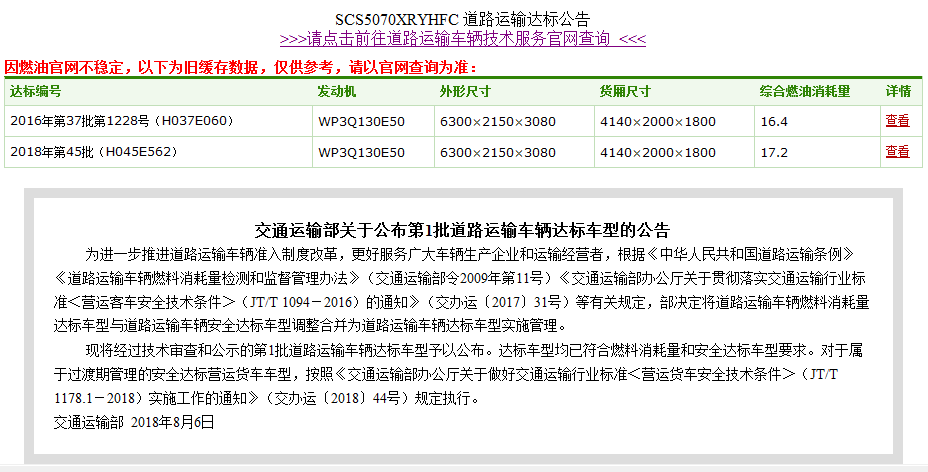
Task: Click the paragraph starting 现将经过技术审查和公示
Action: click(459, 374)
